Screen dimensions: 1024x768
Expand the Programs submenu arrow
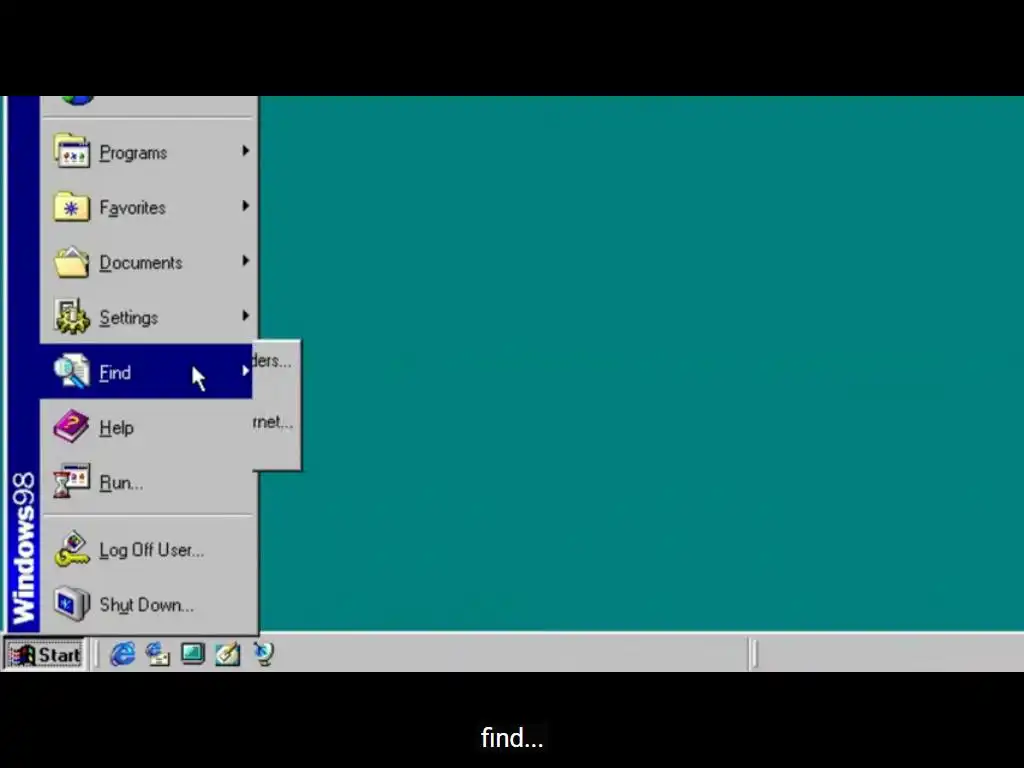246,151
